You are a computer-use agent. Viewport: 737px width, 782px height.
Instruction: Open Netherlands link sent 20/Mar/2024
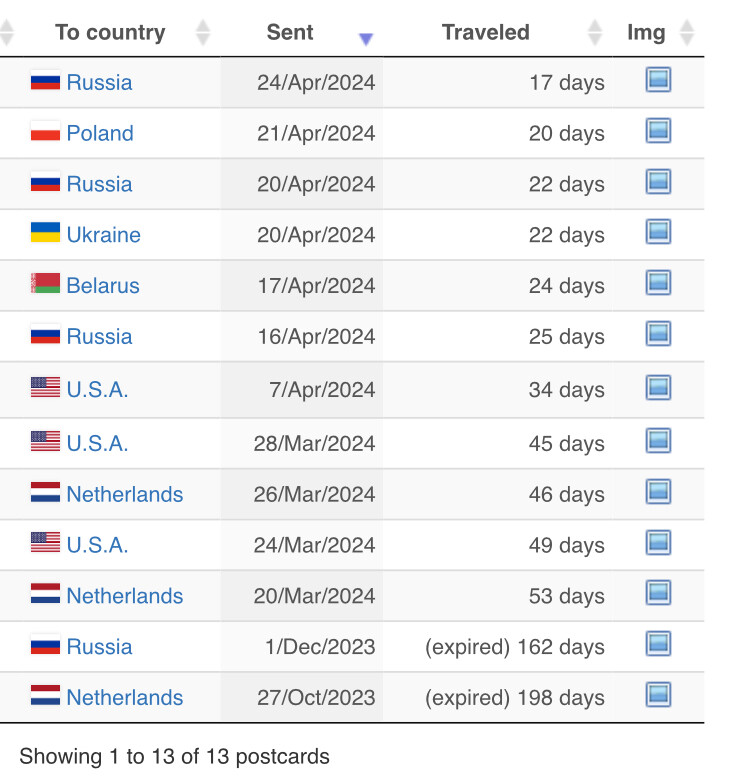click(x=125, y=596)
